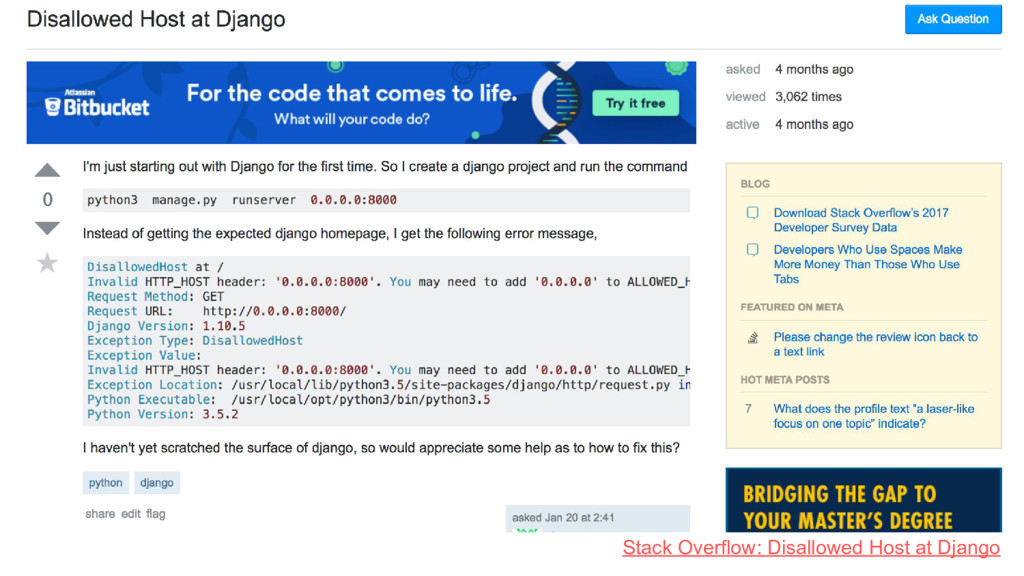Click the edit link under the question

131,514
